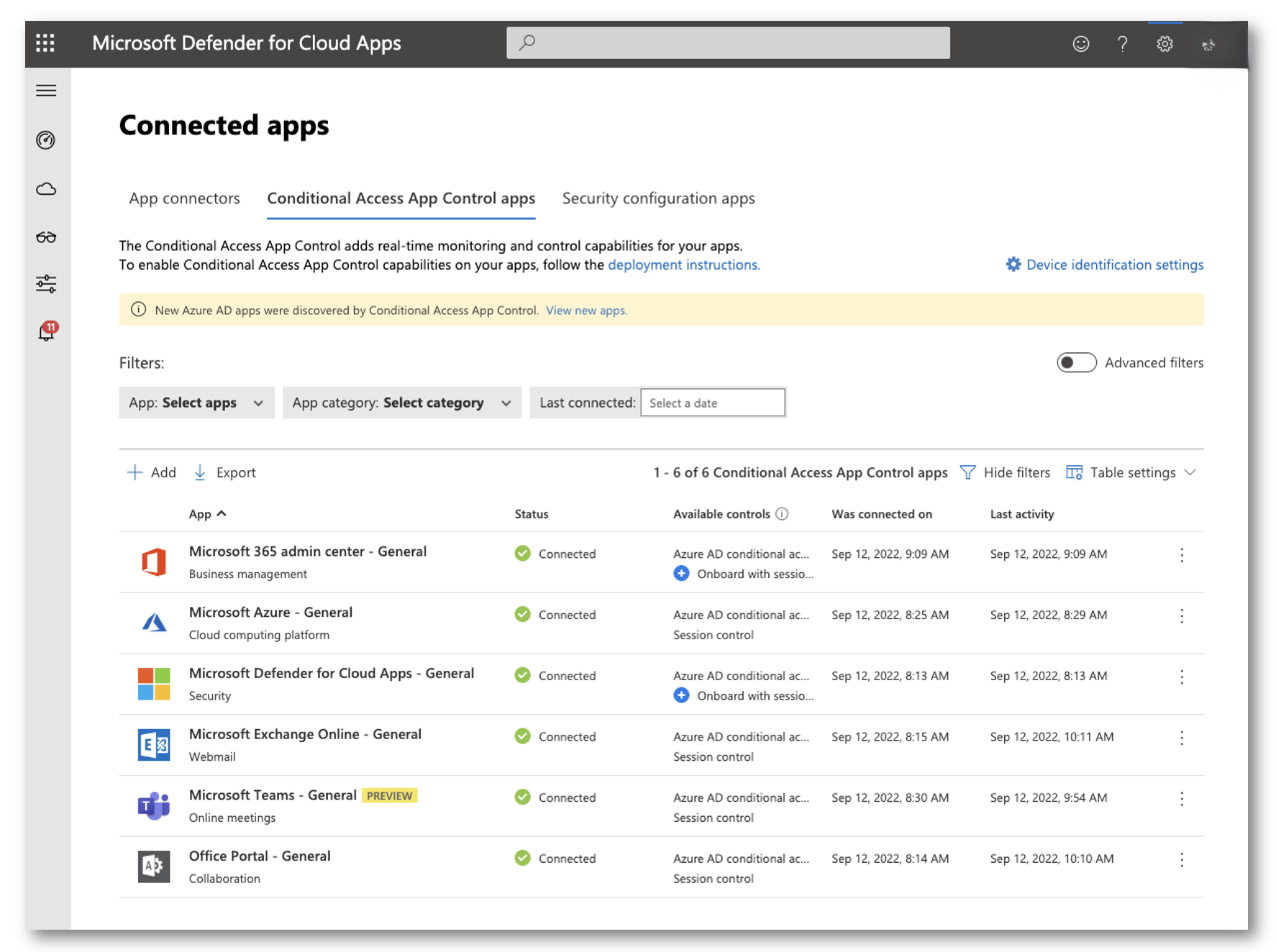Screen dimensions: 1276x952
Task: Open the deployment instructions link
Action: click(683, 265)
